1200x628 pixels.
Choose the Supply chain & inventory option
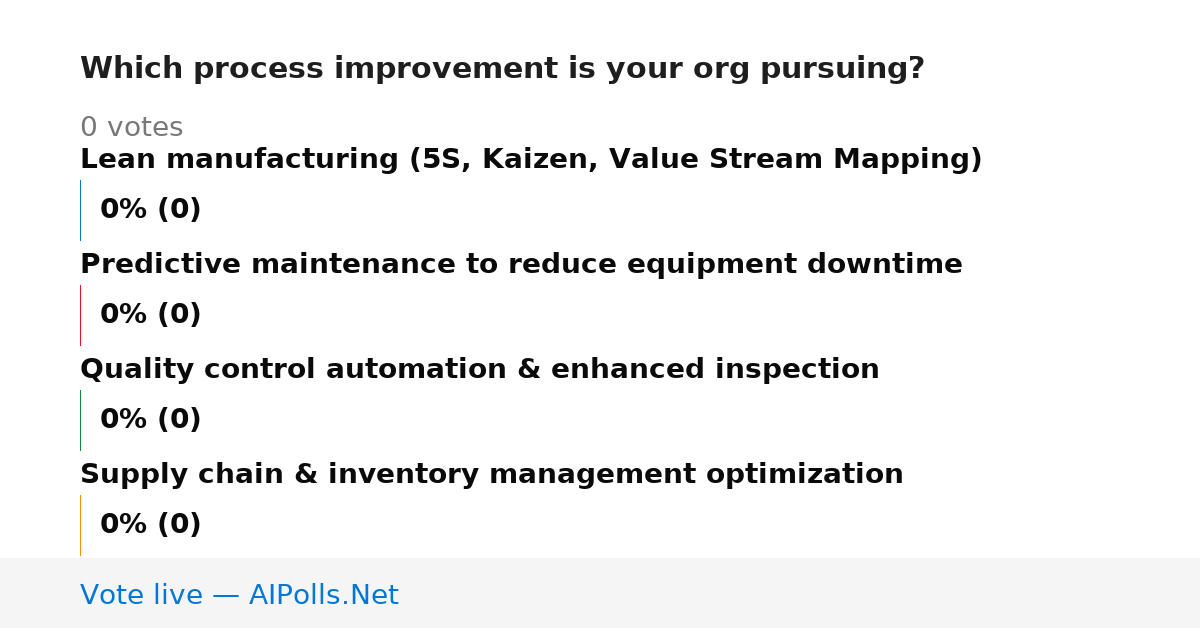[492, 475]
